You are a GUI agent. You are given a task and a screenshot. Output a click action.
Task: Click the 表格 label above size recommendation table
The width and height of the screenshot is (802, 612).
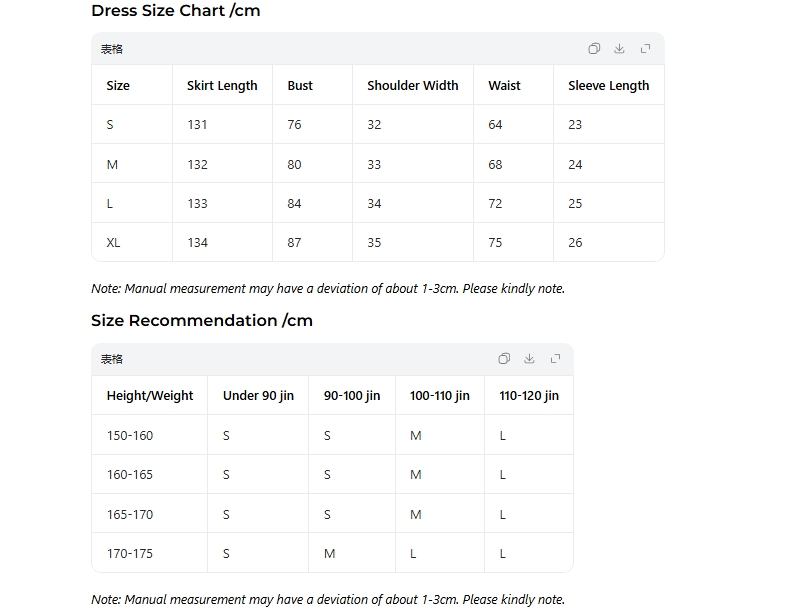click(112, 359)
